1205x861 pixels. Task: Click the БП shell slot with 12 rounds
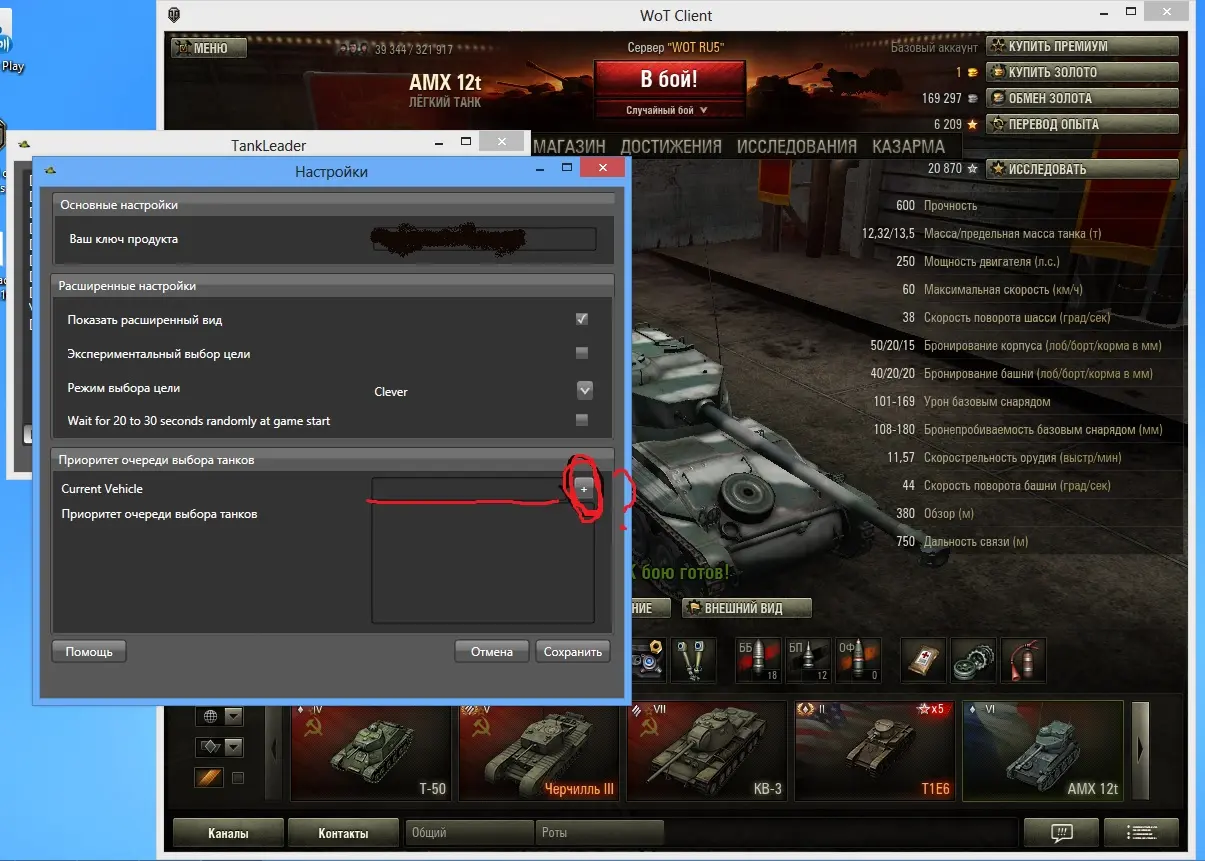point(809,661)
